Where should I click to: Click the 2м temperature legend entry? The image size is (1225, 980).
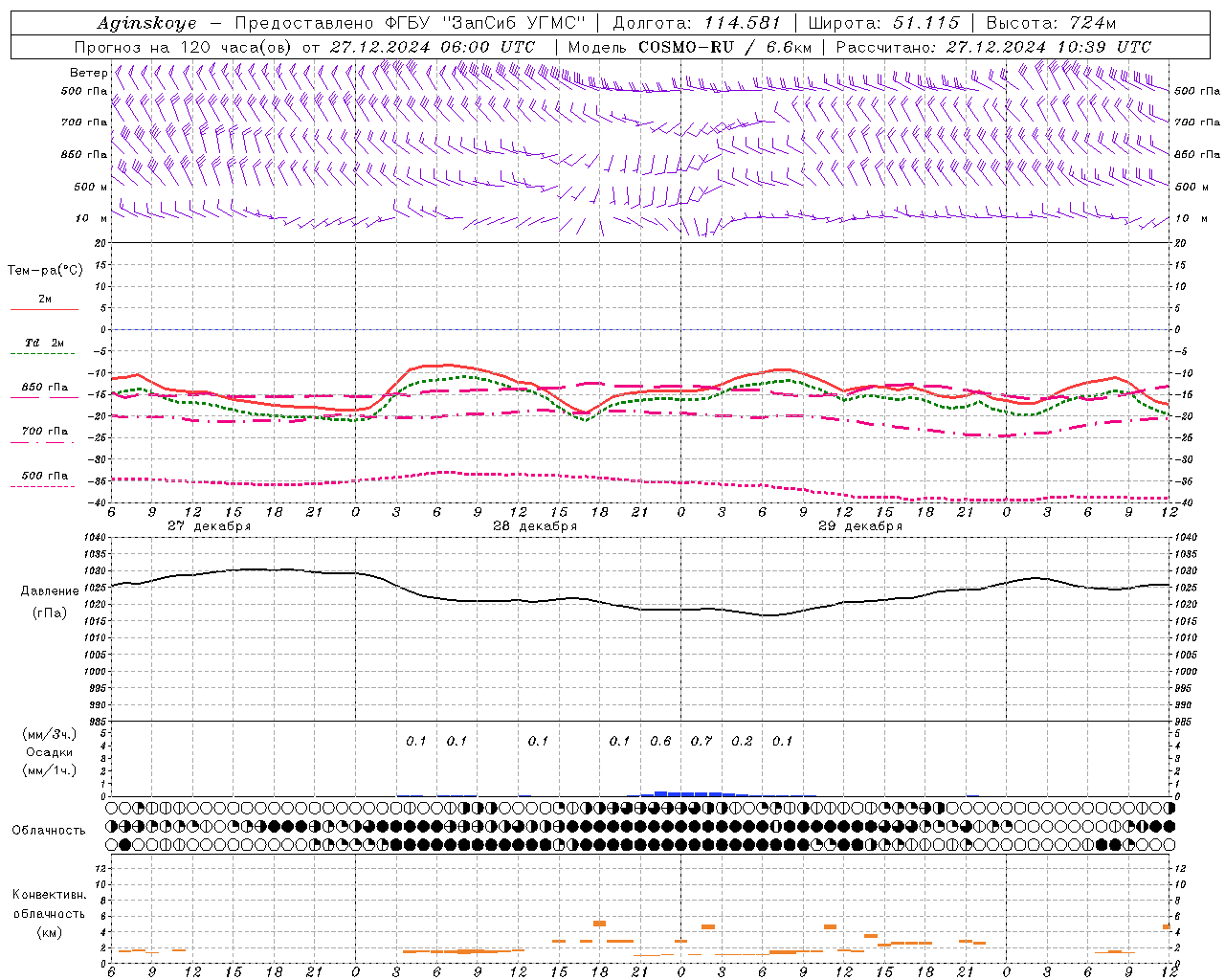click(45, 300)
